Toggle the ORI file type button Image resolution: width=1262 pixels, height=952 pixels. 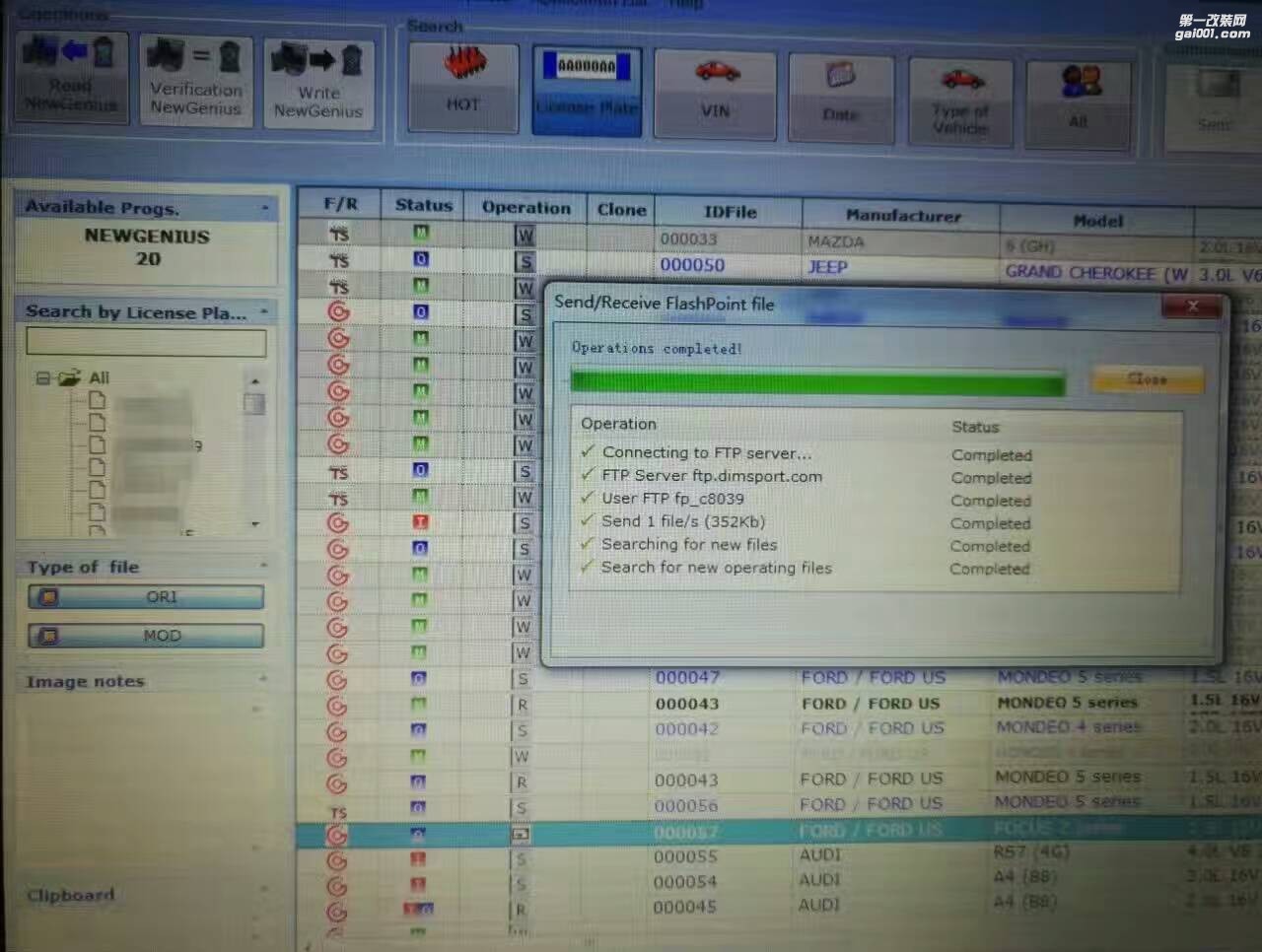pyautogui.click(x=146, y=597)
